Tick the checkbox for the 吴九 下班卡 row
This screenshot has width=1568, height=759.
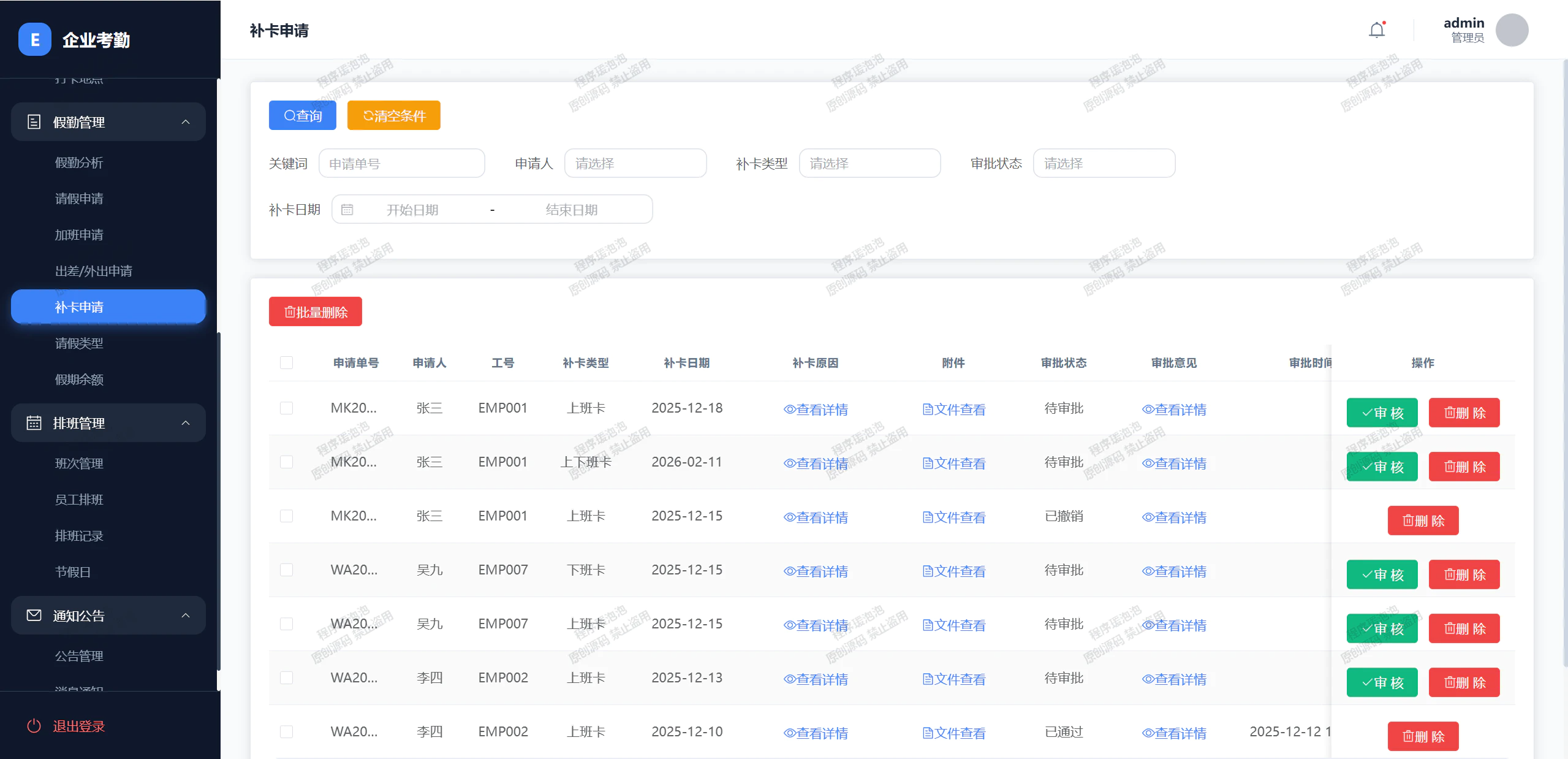[286, 570]
